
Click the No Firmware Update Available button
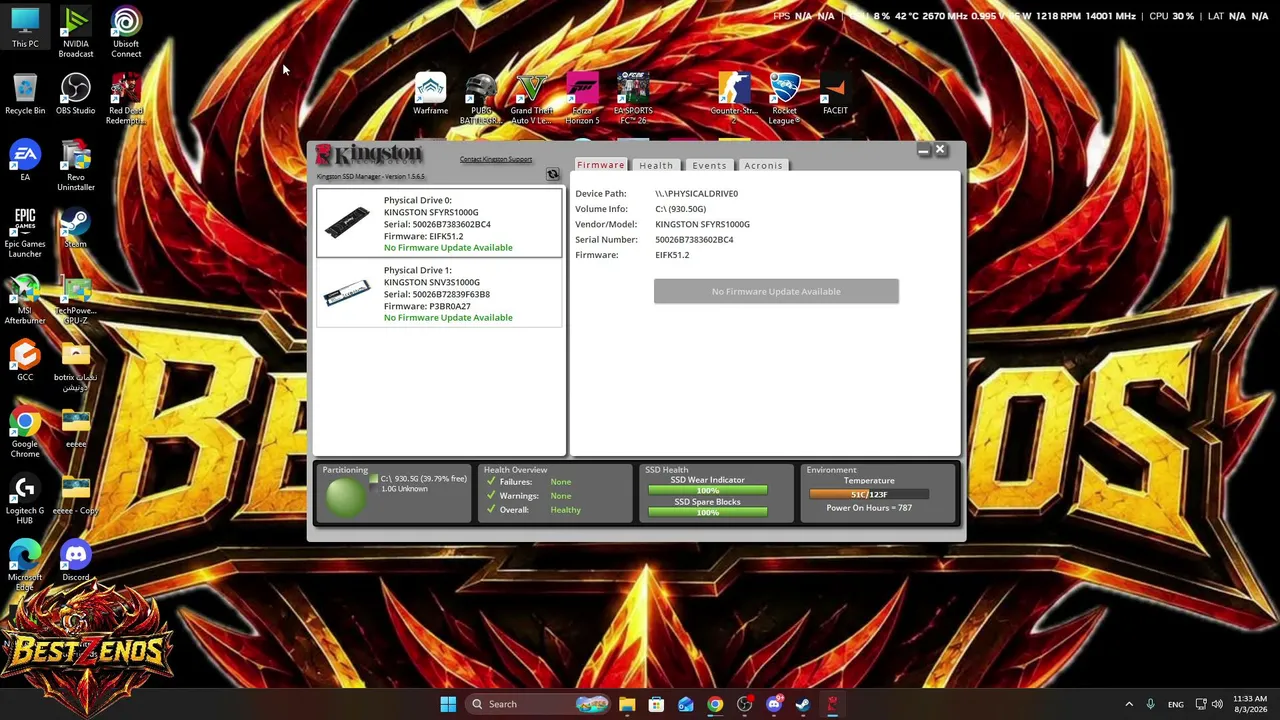coord(776,291)
